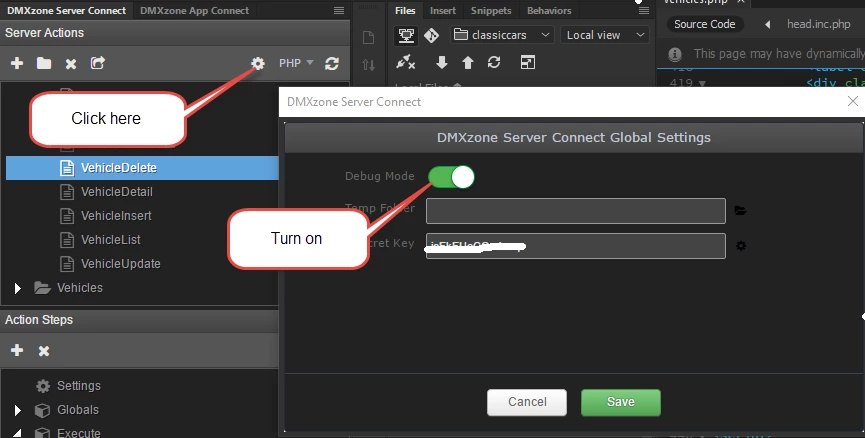Click the connect to remote server plug icon

(x=405, y=62)
